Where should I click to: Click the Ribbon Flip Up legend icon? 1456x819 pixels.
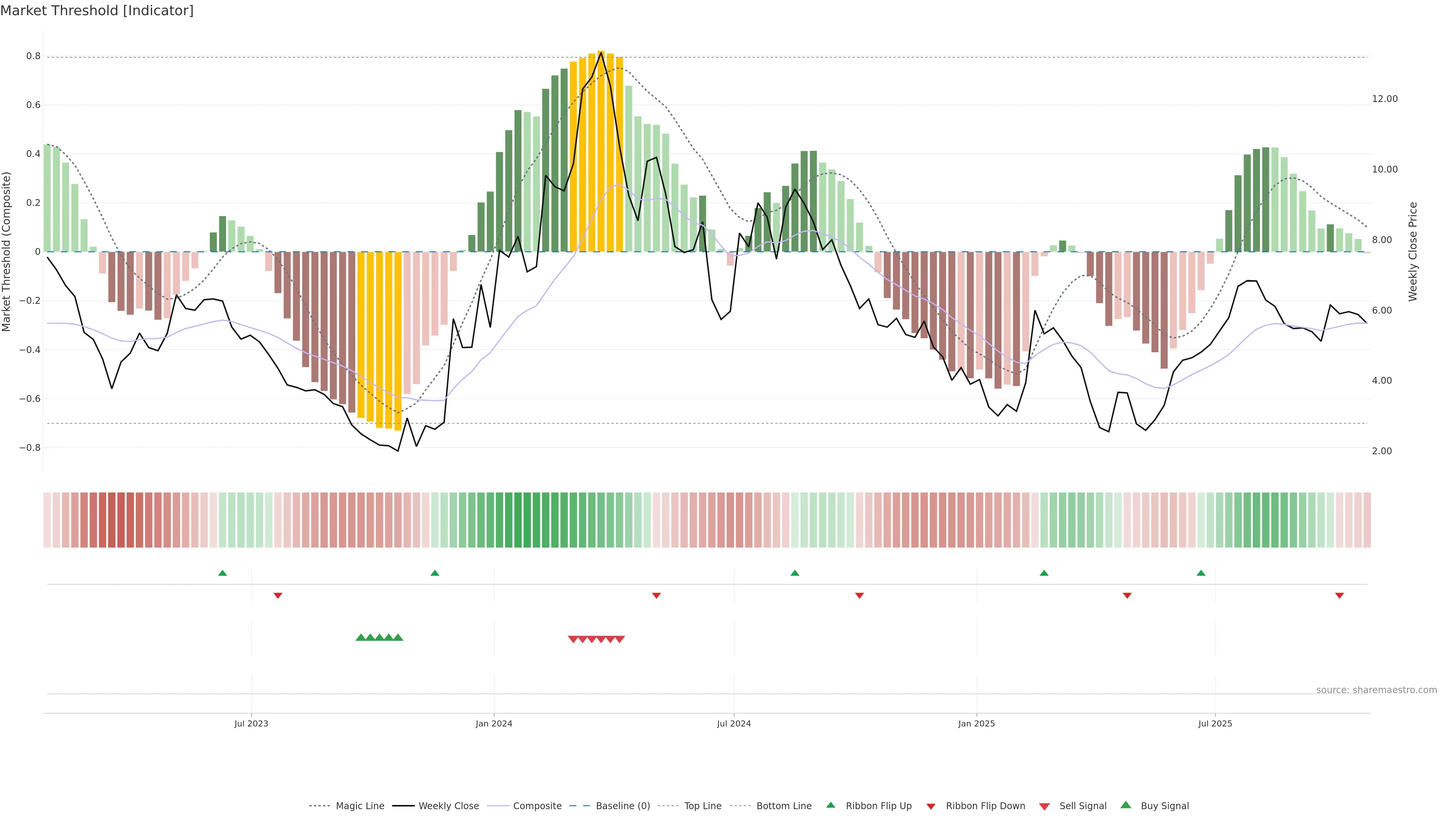tap(830, 805)
